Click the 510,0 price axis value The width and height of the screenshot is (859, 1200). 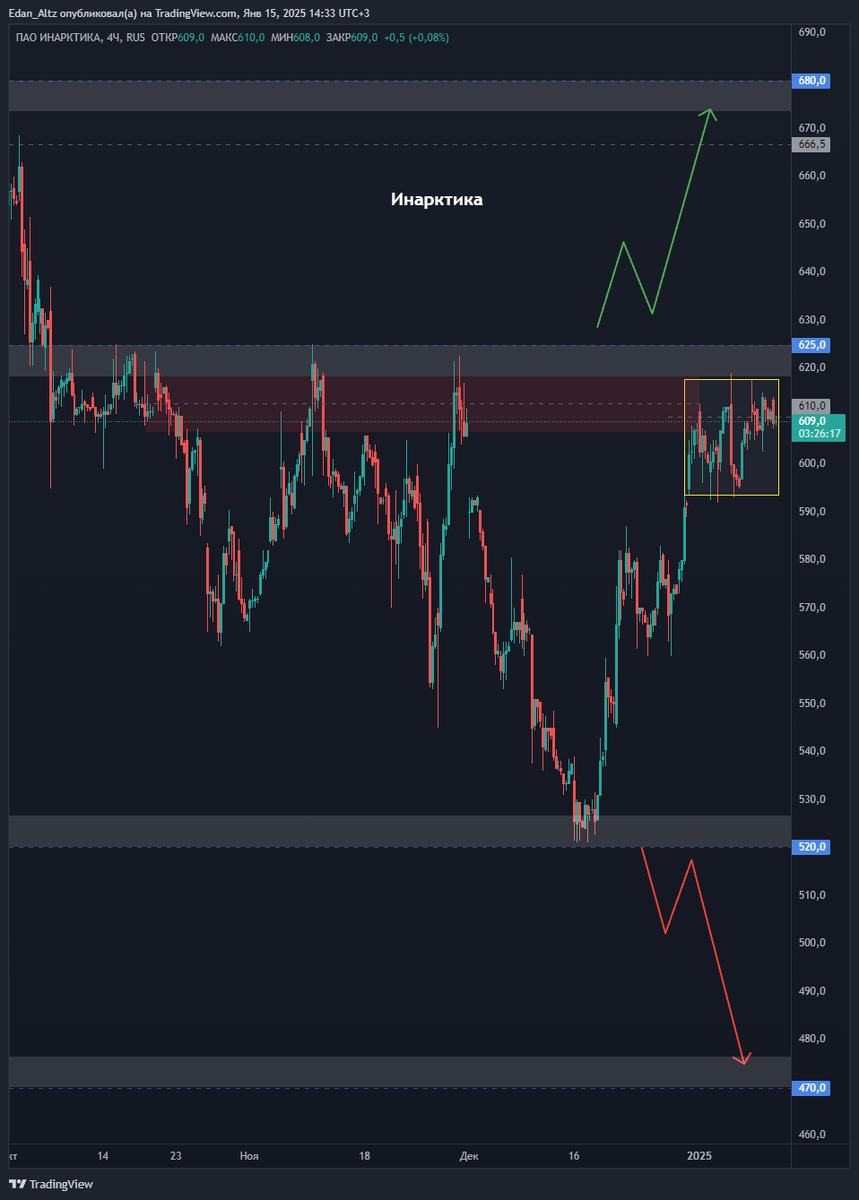pyautogui.click(x=811, y=895)
